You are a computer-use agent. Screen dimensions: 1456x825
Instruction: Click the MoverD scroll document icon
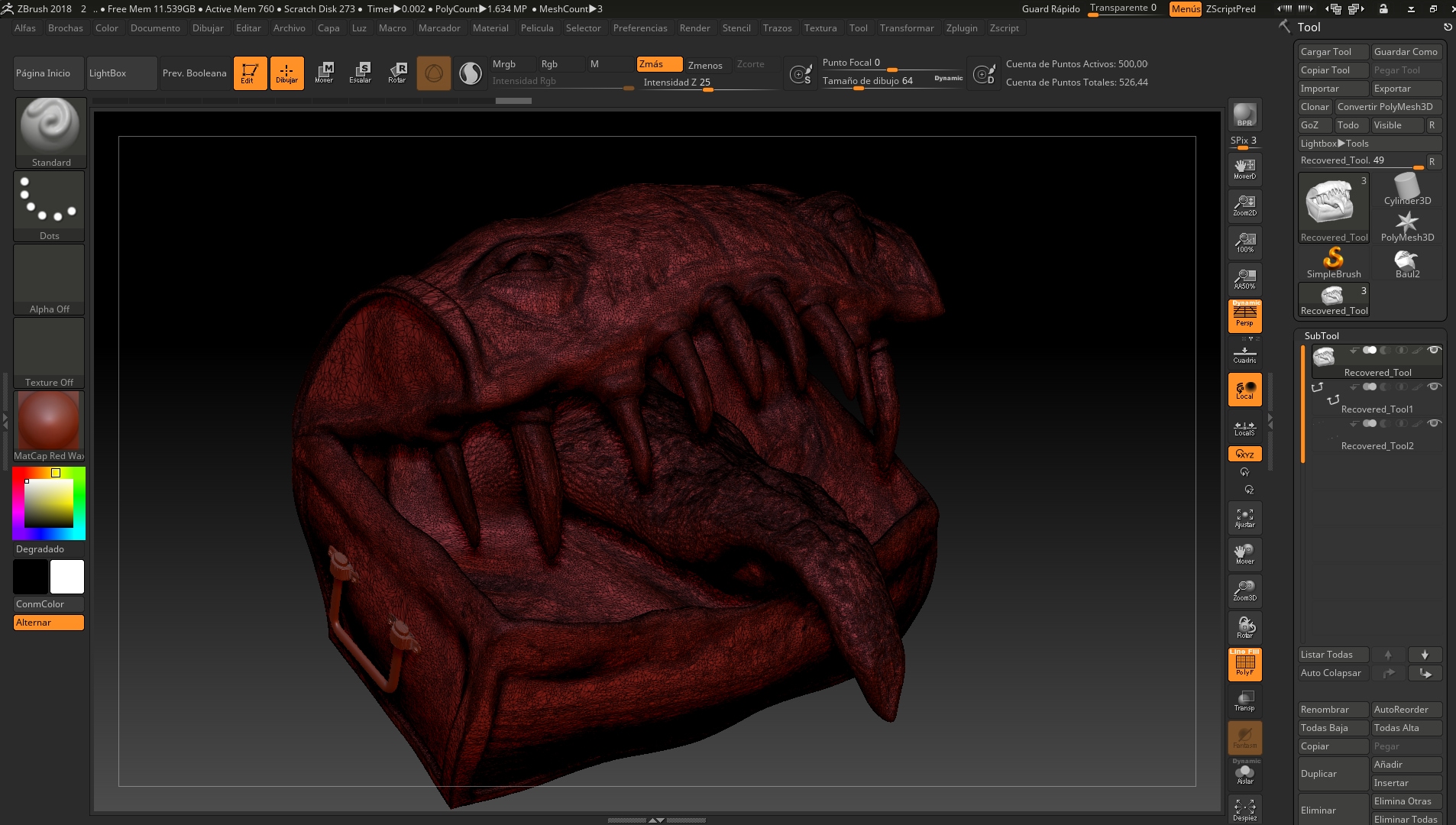coord(1244,170)
